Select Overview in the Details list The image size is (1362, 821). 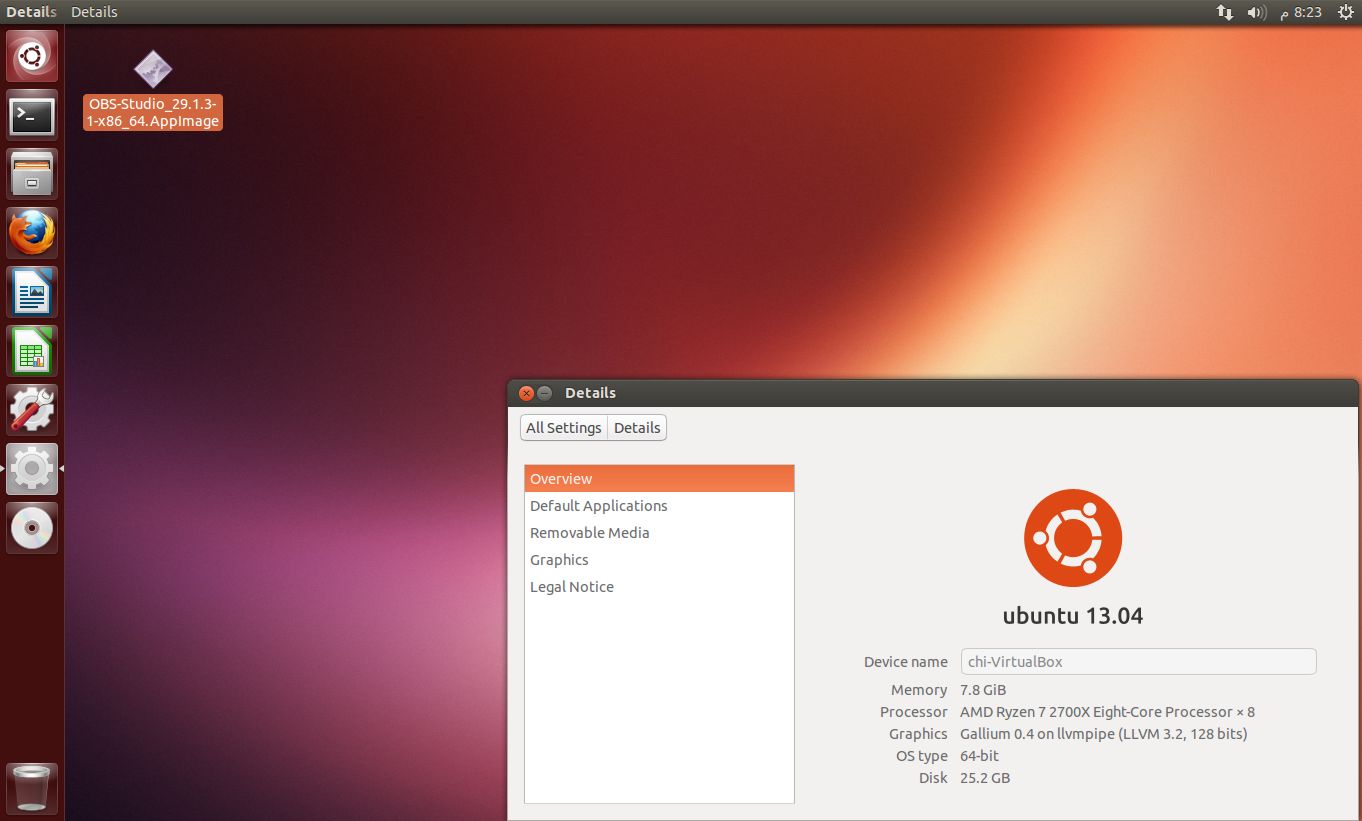[659, 479]
